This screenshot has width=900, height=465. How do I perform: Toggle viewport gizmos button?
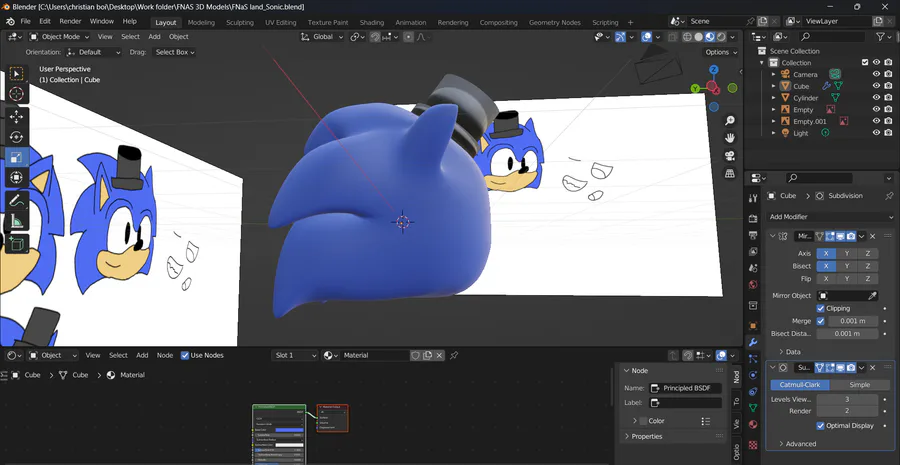click(620, 37)
